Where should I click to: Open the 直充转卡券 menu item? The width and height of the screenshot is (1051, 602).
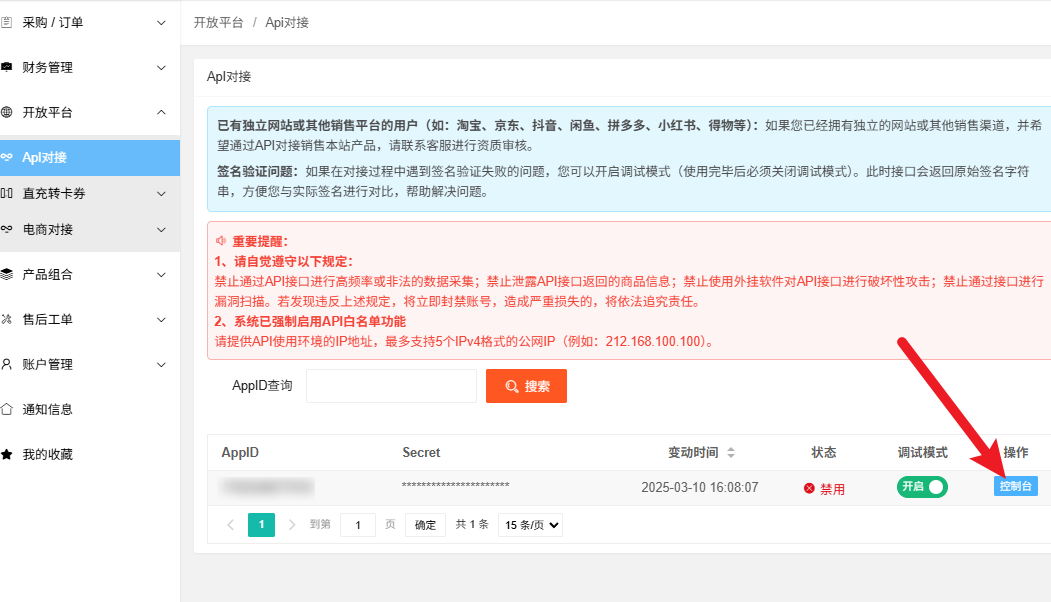(x=90, y=194)
